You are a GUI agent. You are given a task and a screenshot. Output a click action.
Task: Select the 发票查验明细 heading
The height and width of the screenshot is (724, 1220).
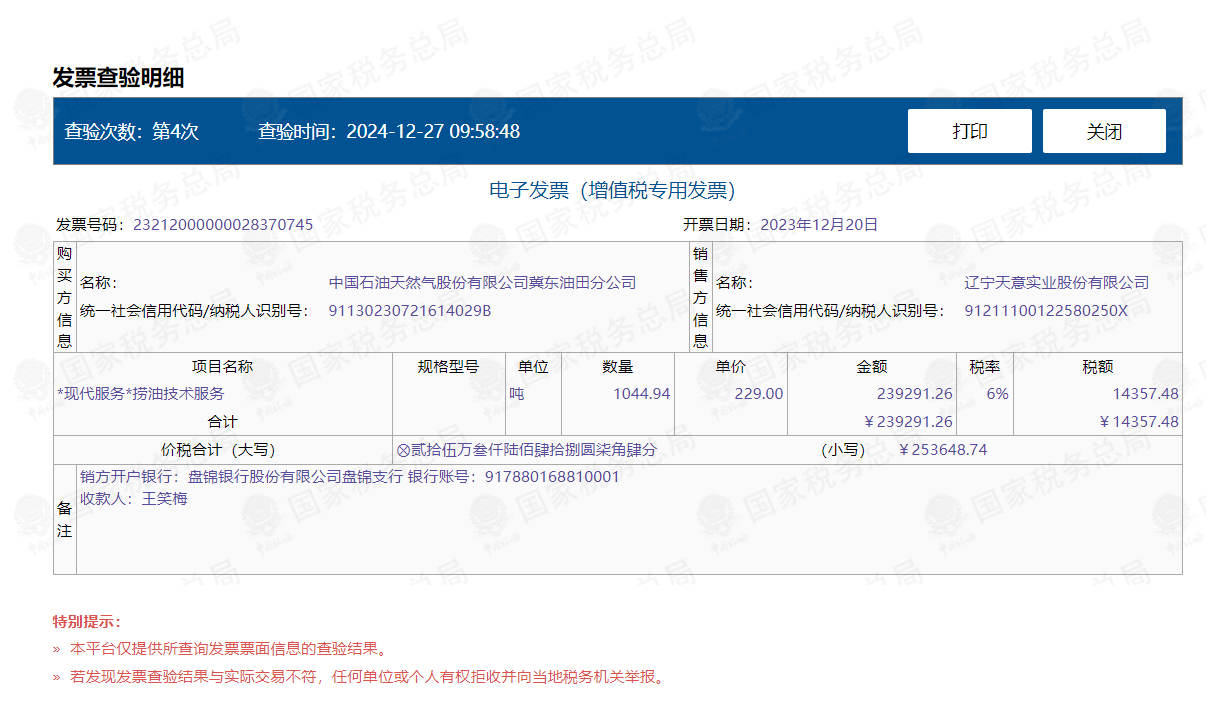118,78
